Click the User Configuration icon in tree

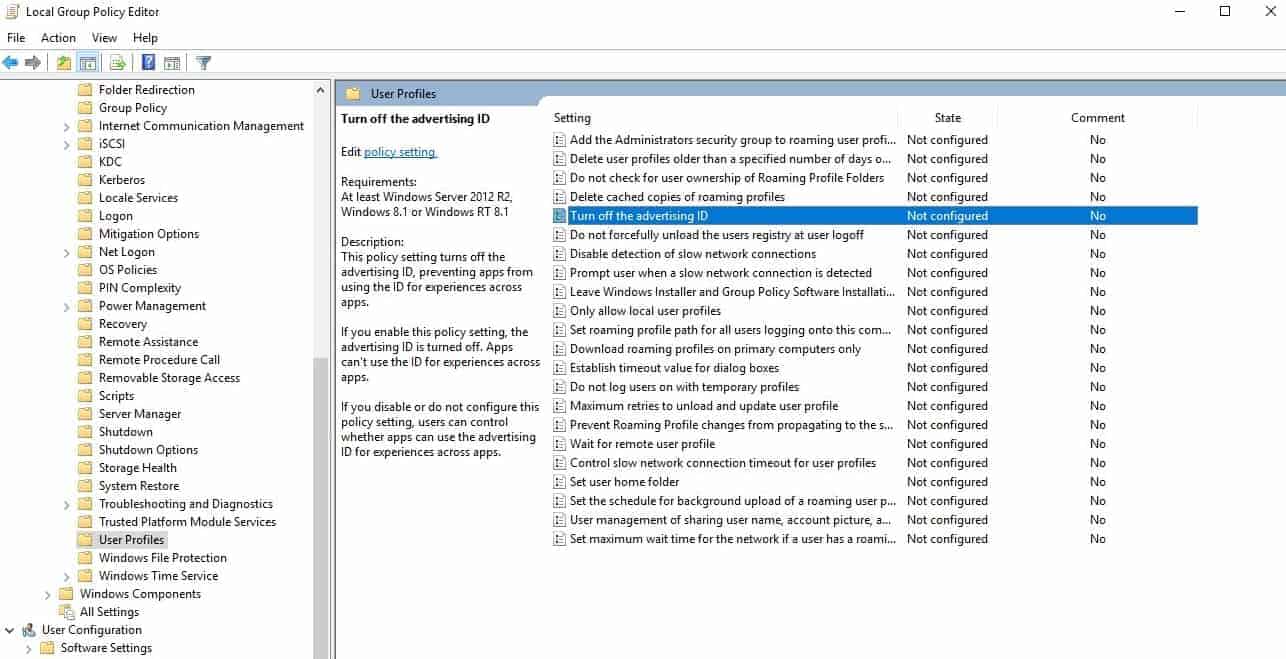(x=28, y=630)
